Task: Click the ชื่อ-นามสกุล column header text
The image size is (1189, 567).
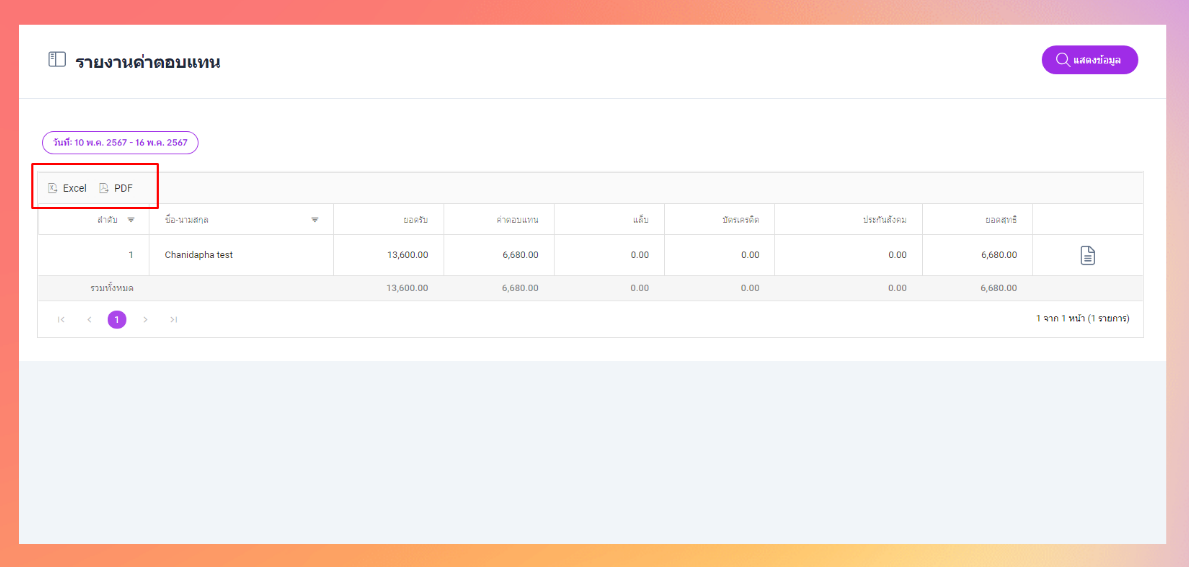Action: point(187,220)
